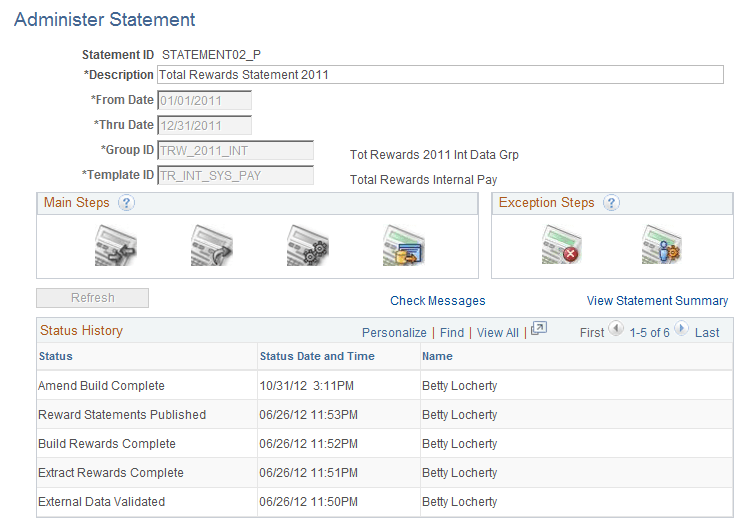742x522 pixels.
Task: Click the From Date field
Action: click(x=204, y=100)
